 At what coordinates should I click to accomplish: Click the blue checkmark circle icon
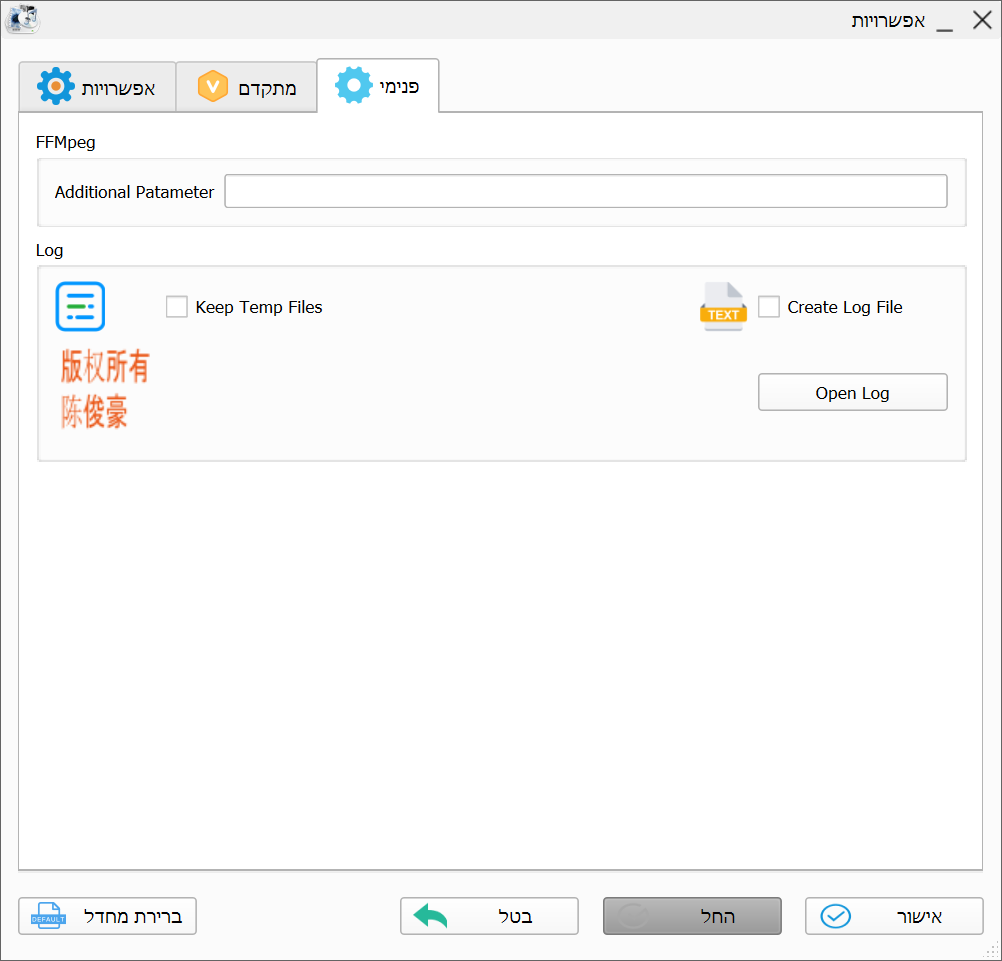pyautogui.click(x=835, y=916)
